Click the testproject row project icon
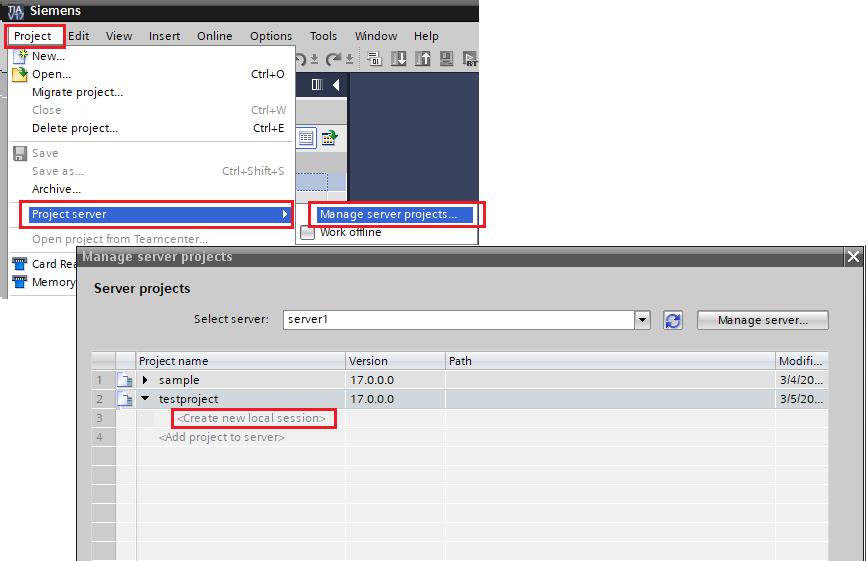 coord(125,399)
